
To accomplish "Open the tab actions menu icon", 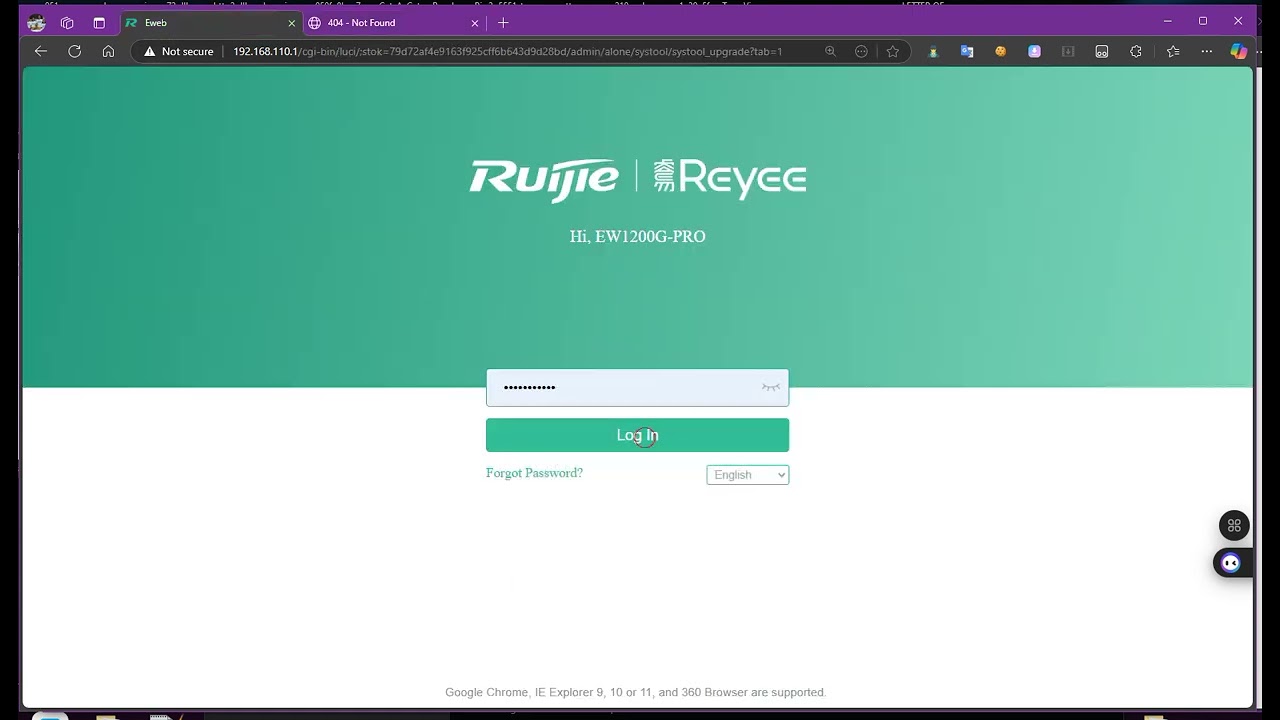I will (99, 22).
